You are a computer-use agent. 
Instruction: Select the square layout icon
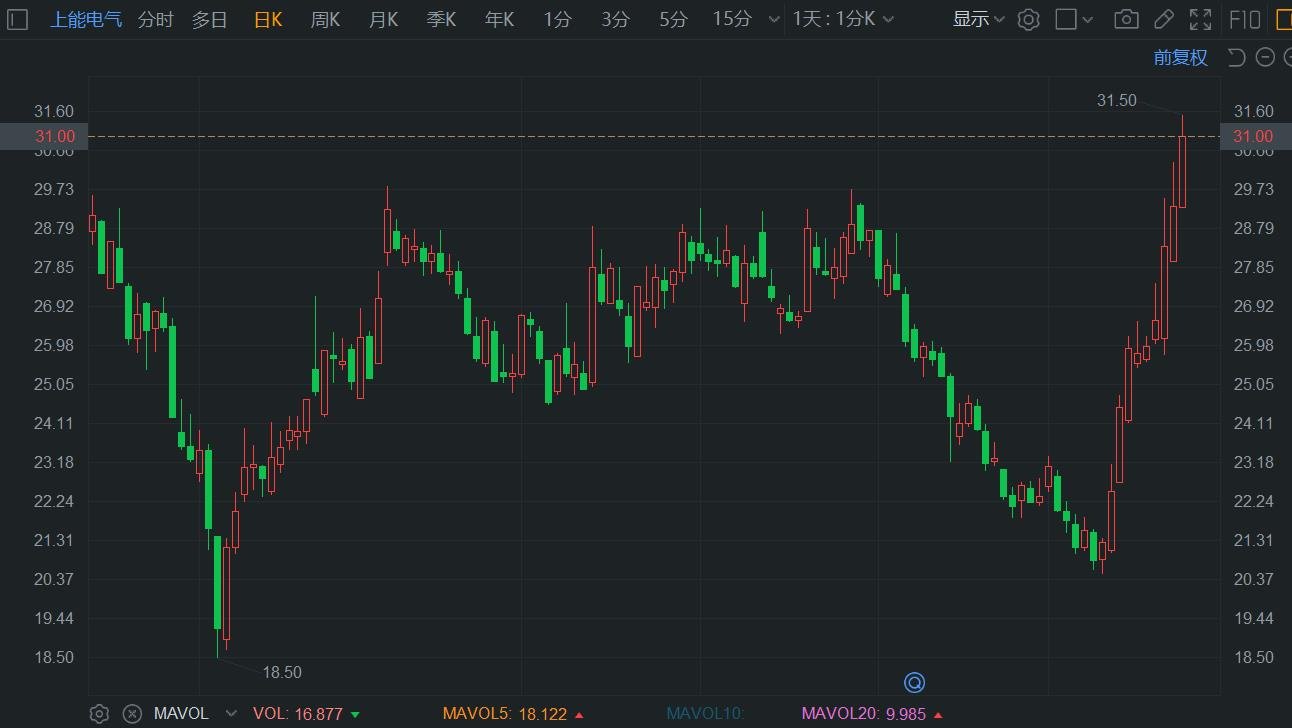pyautogui.click(x=1066, y=19)
